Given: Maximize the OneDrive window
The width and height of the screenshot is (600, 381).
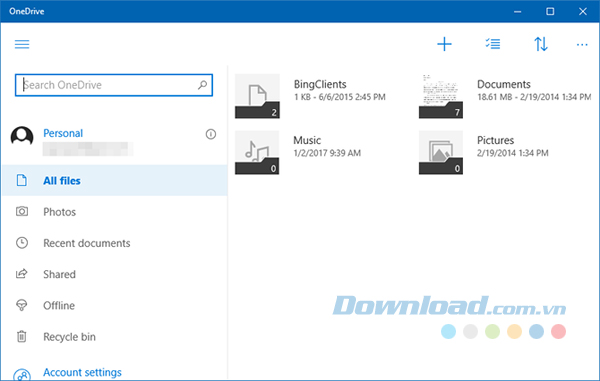Looking at the screenshot, I should click(550, 11).
